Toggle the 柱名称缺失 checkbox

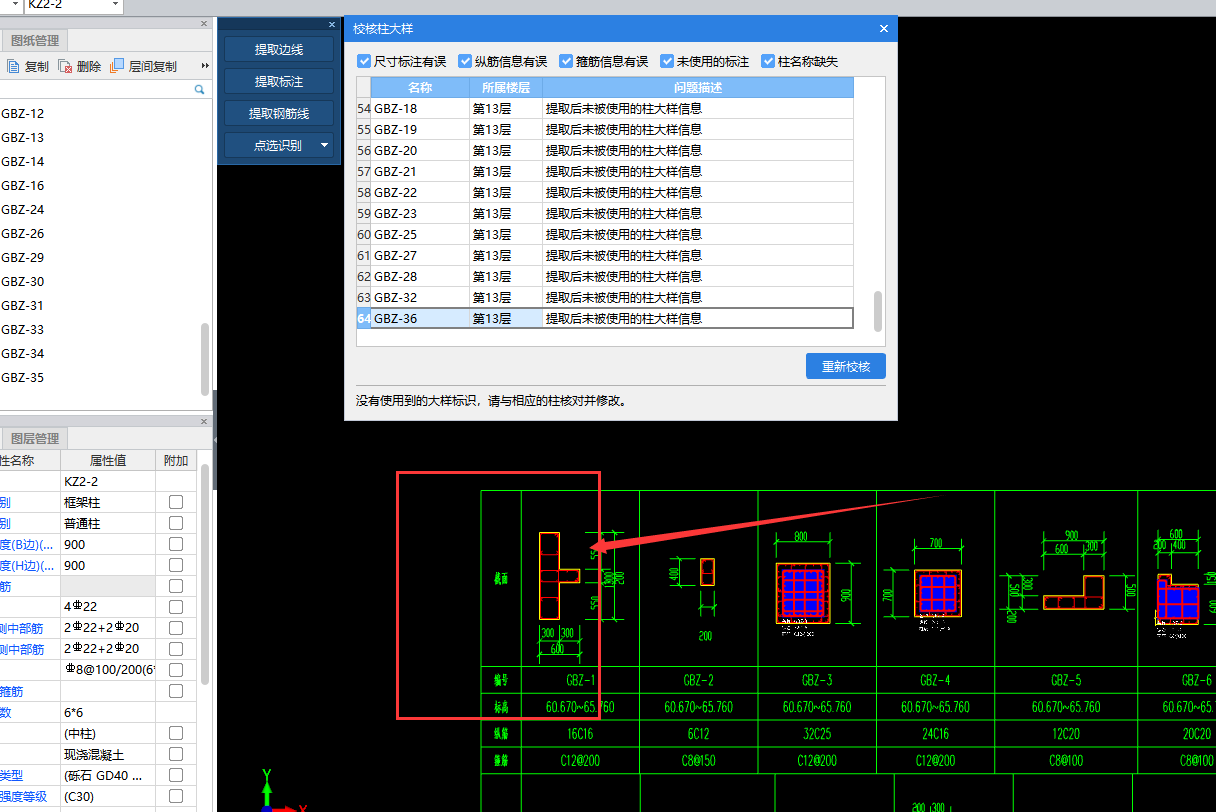[x=768, y=61]
